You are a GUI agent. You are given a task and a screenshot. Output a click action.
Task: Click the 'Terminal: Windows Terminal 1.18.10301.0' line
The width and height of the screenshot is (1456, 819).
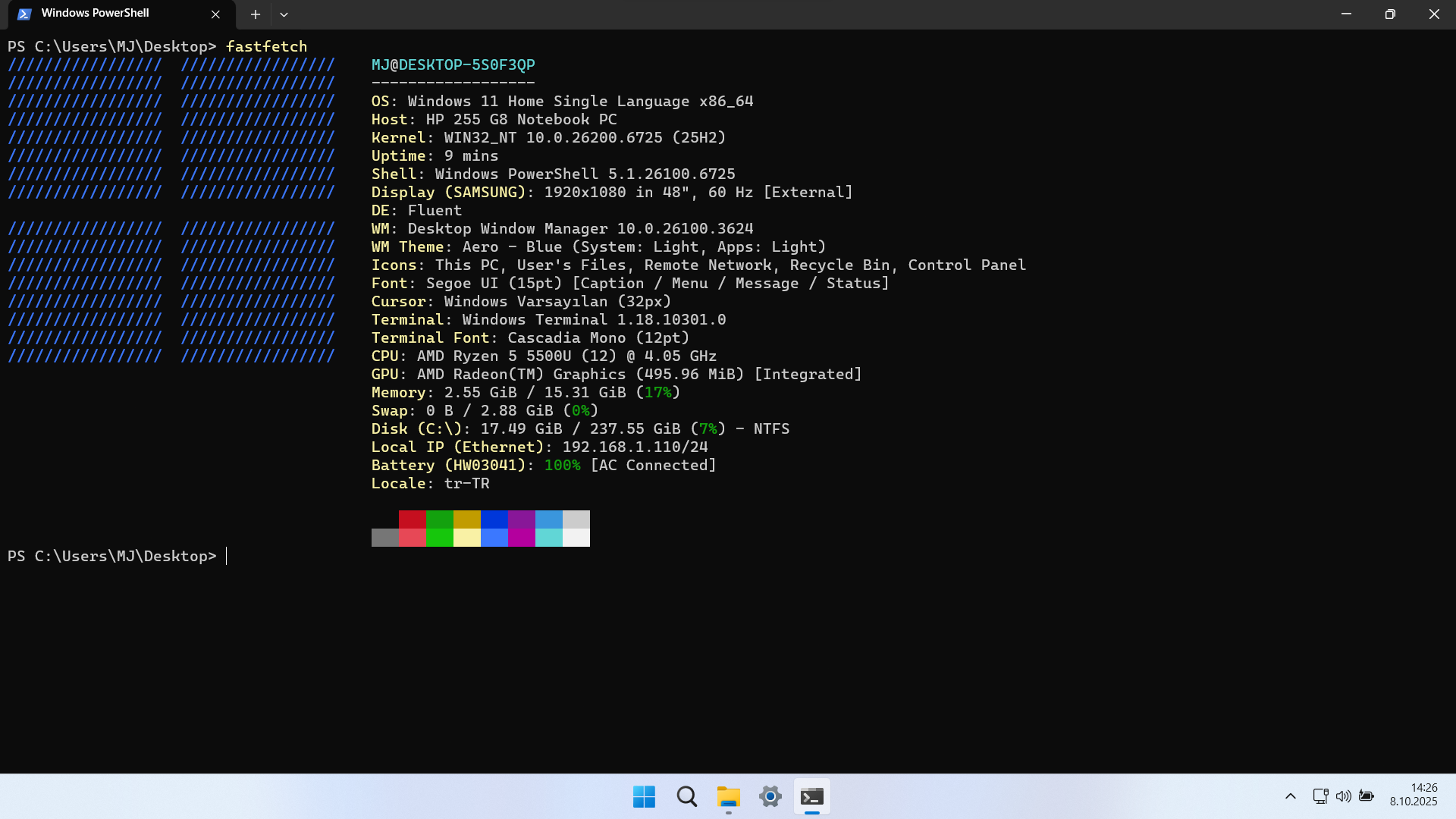[x=549, y=319]
